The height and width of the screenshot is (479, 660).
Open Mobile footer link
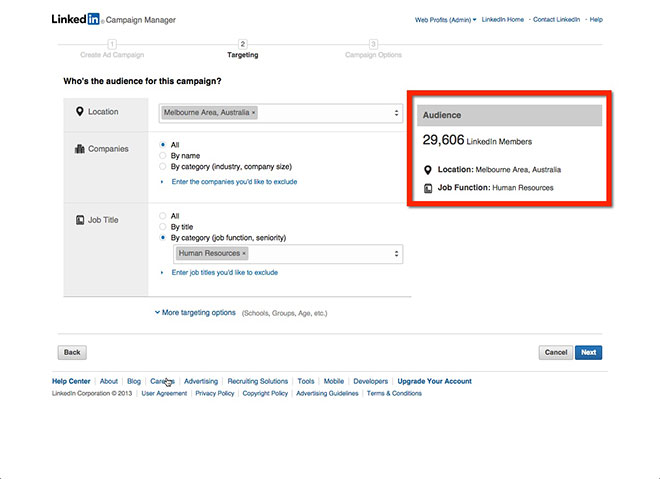[x=334, y=381]
